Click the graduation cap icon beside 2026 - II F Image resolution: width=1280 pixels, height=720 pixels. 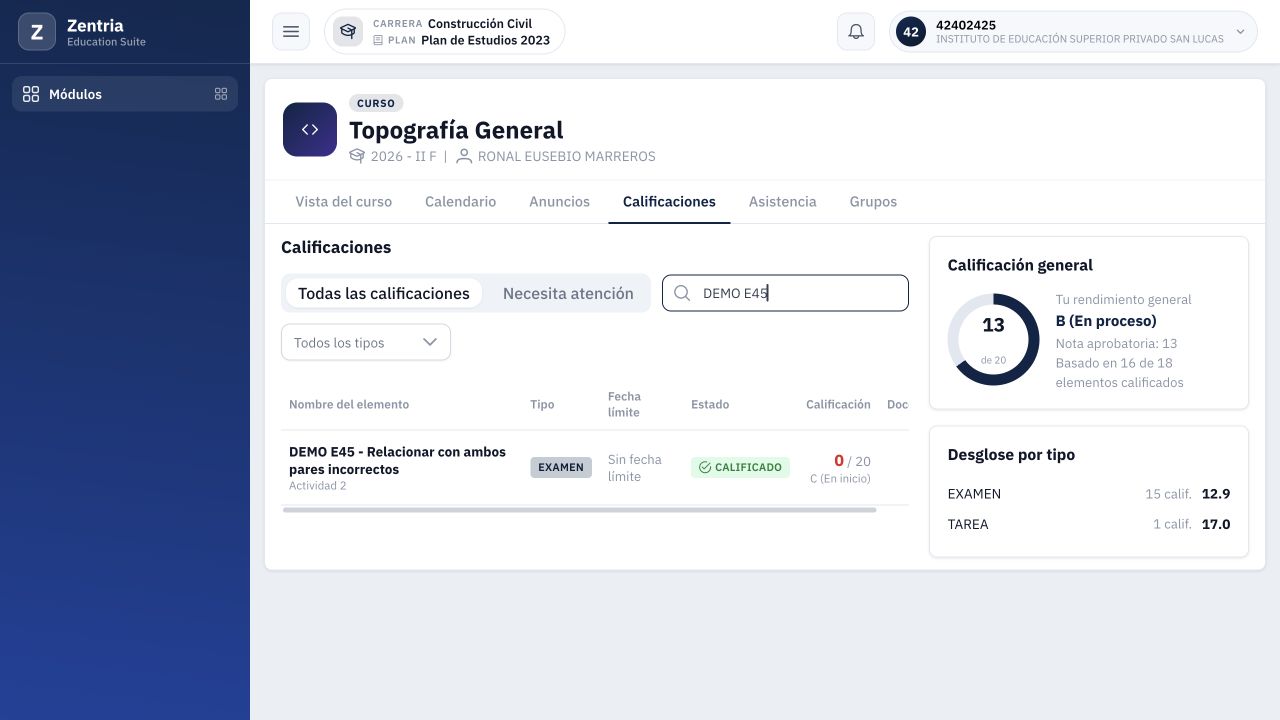point(357,156)
